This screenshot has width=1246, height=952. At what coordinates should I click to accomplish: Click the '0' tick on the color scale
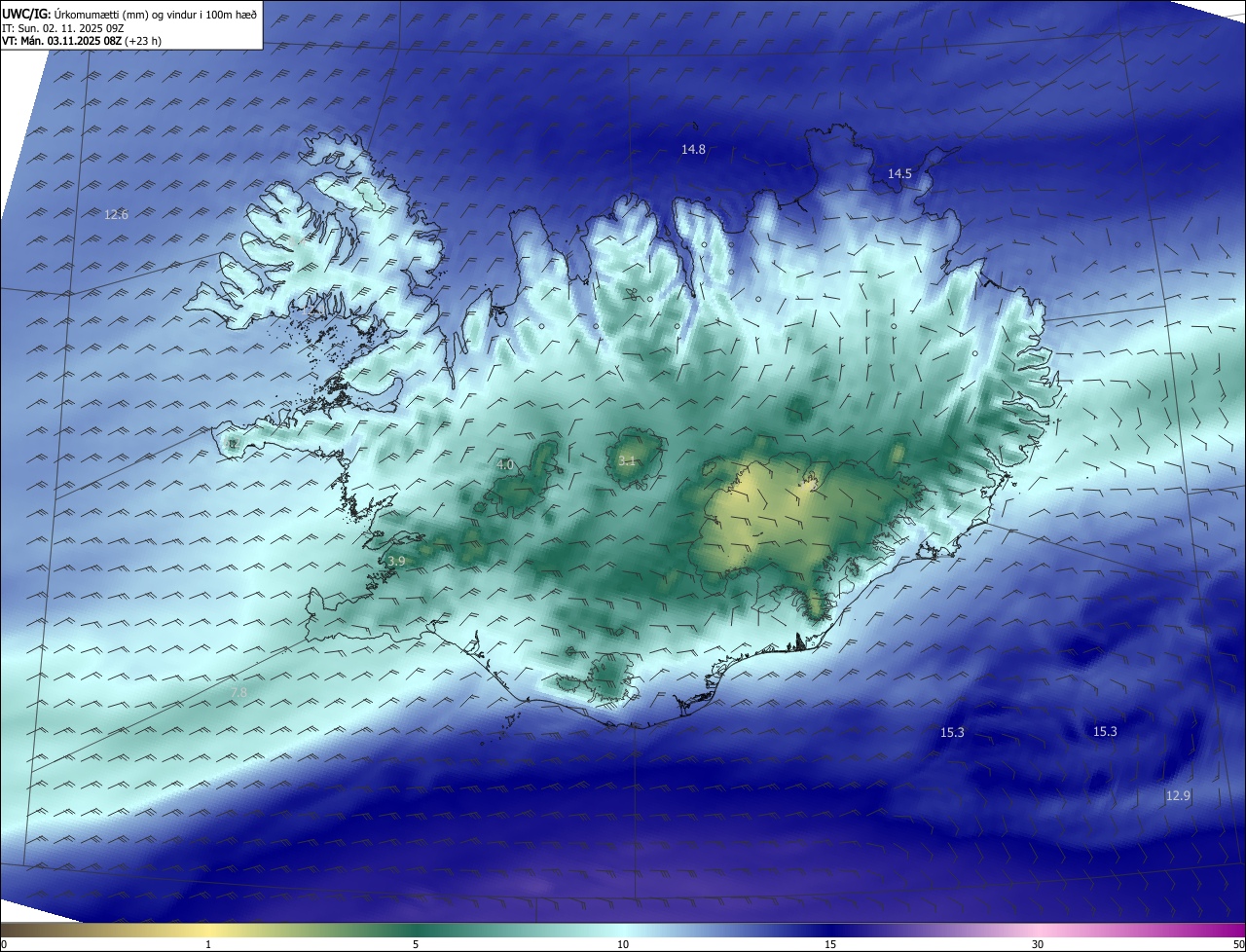click(x=4, y=944)
